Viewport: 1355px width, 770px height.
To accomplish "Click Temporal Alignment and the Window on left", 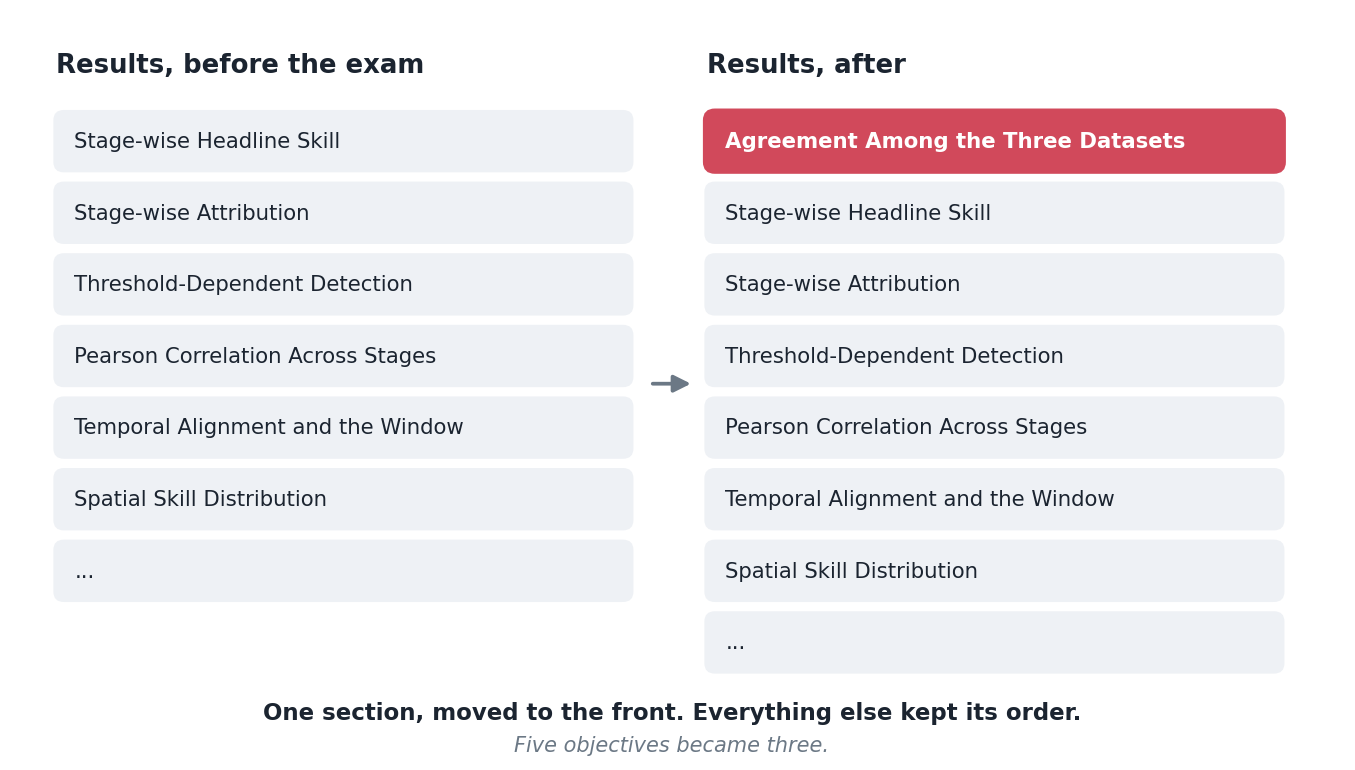I will (343, 428).
